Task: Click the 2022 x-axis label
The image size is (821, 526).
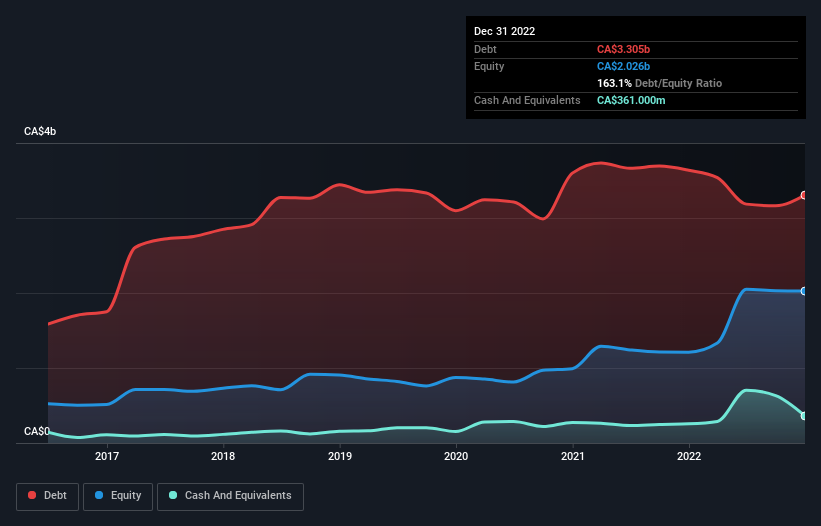Action: point(689,456)
